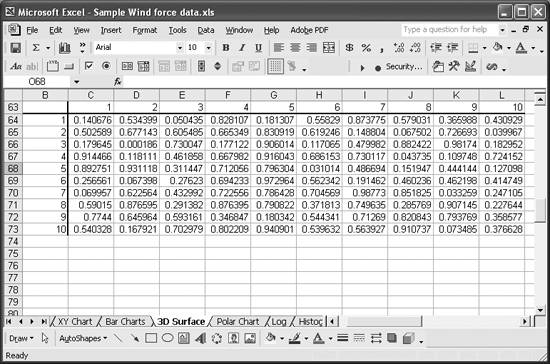Open the Format menu
550x364 pixels.
(145, 30)
